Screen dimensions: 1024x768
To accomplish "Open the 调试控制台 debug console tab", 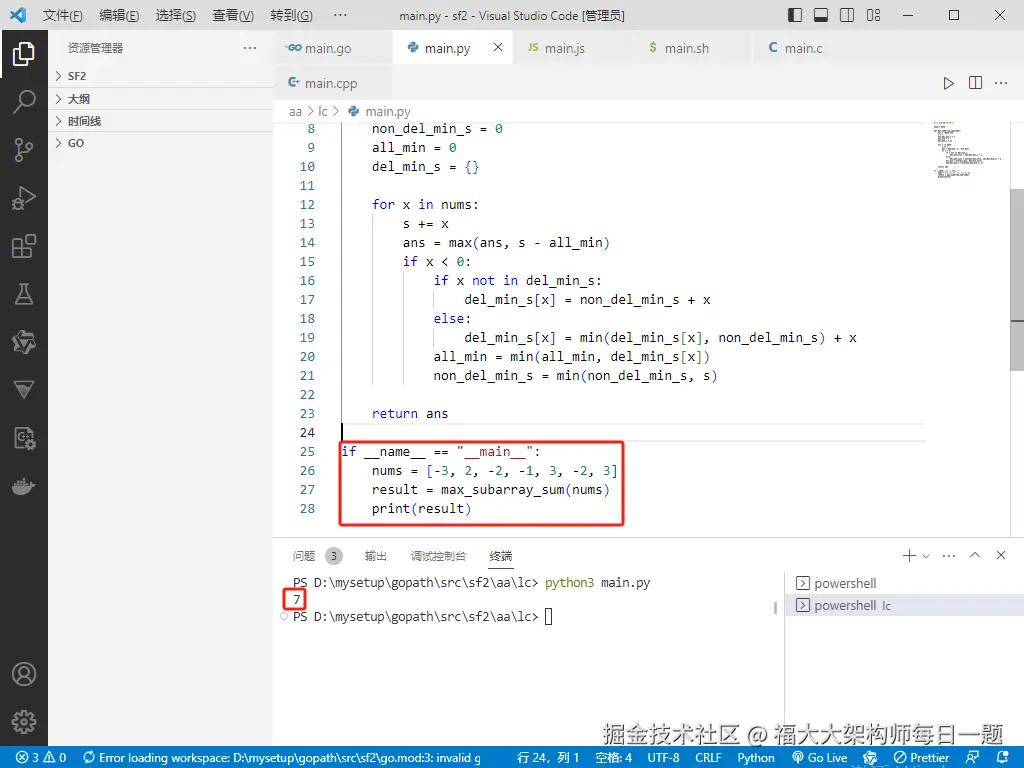I will pos(438,556).
